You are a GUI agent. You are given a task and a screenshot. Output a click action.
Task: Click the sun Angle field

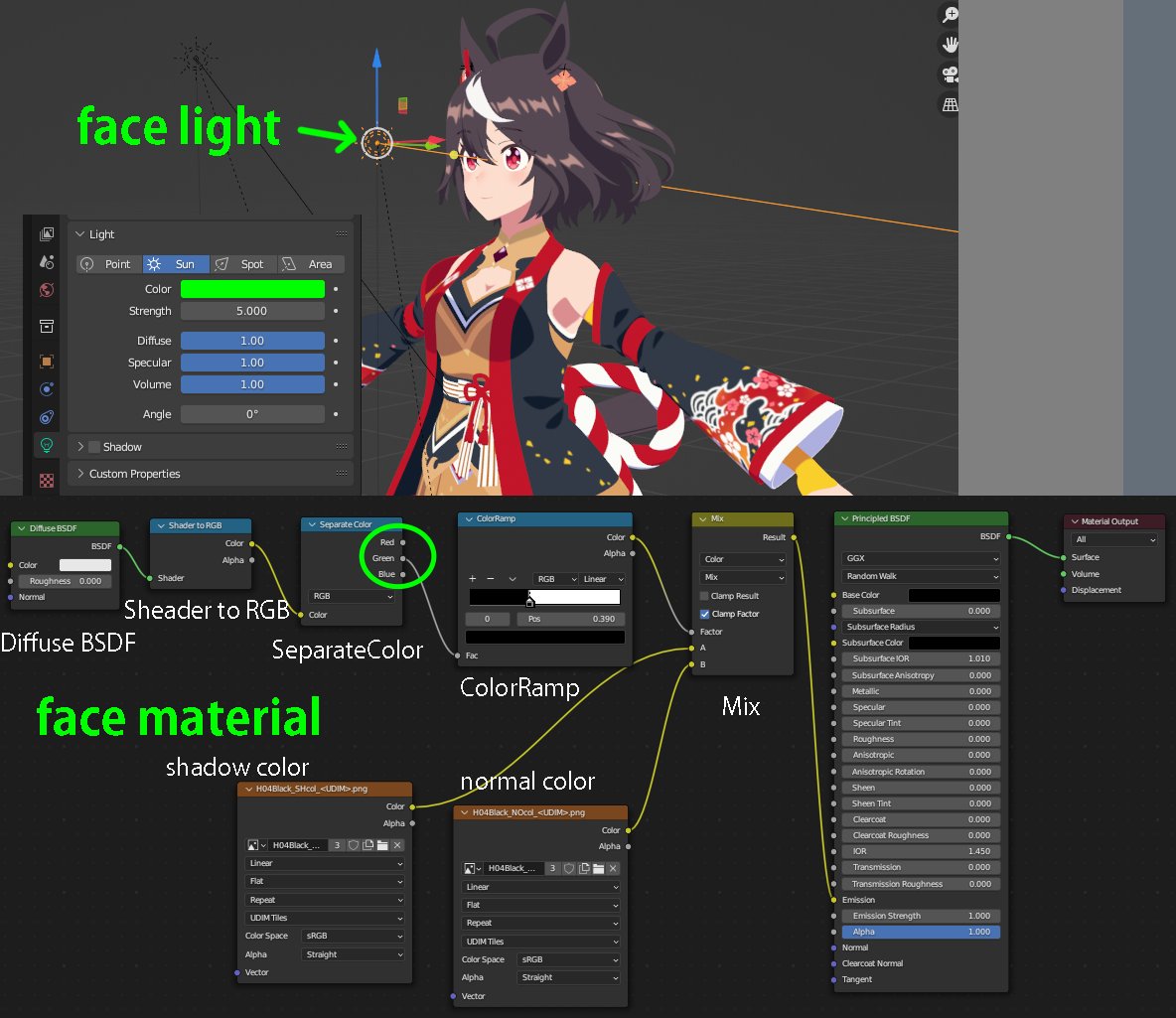252,414
